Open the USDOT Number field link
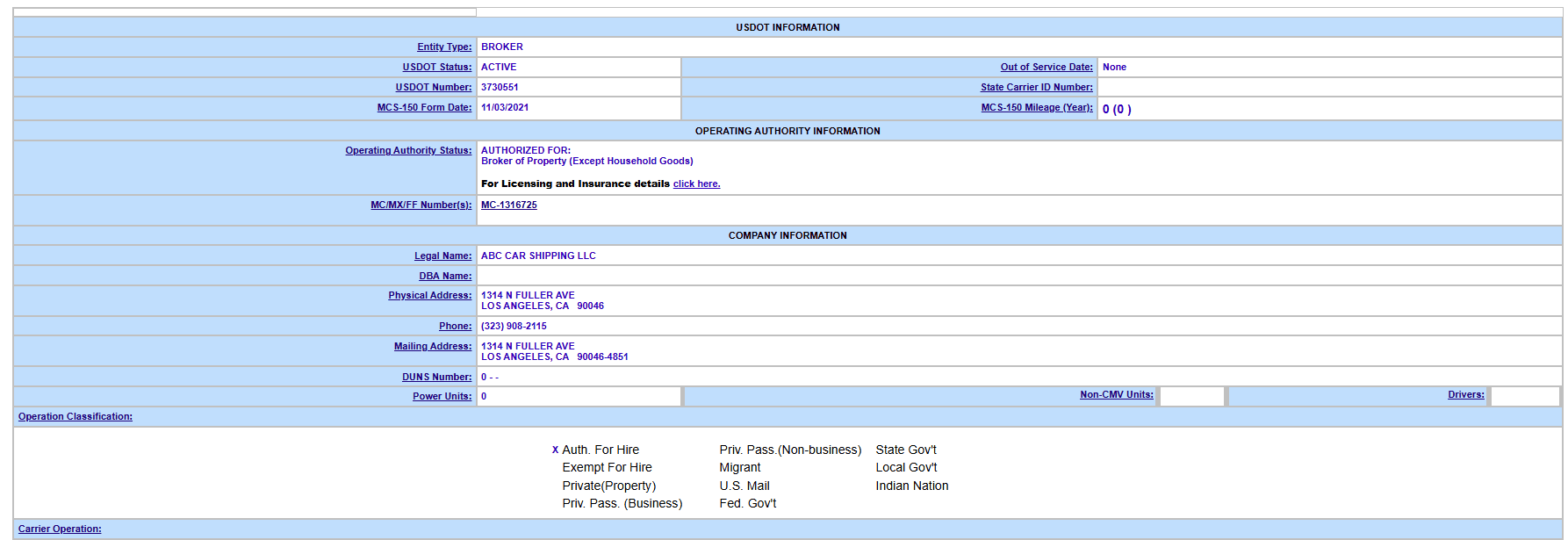The height and width of the screenshot is (540, 1568). [x=434, y=88]
